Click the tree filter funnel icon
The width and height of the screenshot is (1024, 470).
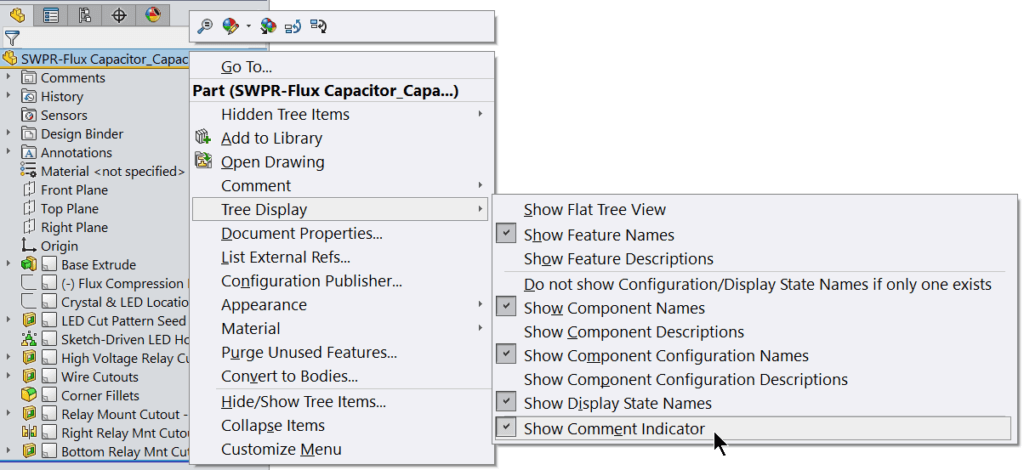coord(11,38)
